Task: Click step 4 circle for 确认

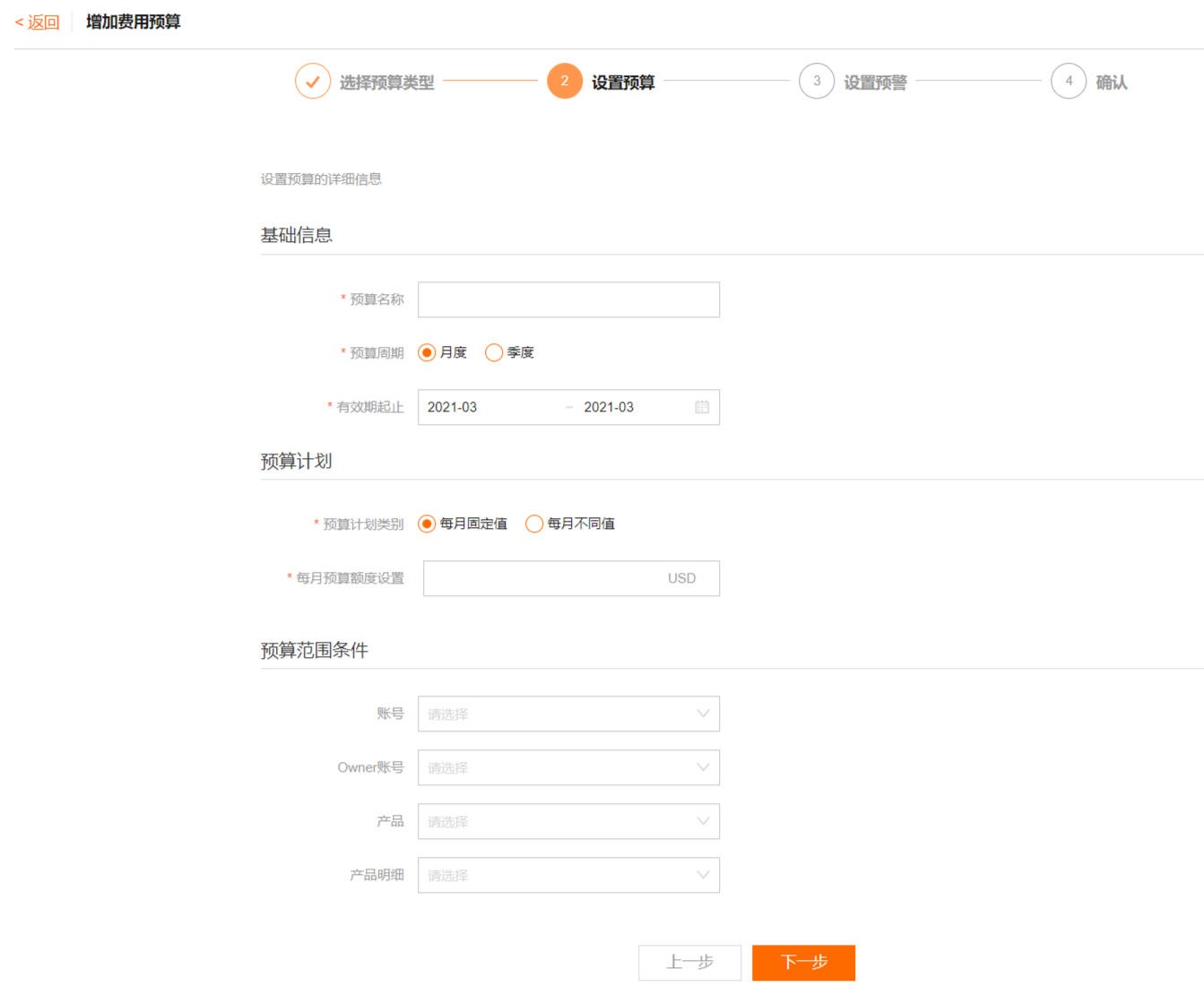Action: click(x=1069, y=82)
